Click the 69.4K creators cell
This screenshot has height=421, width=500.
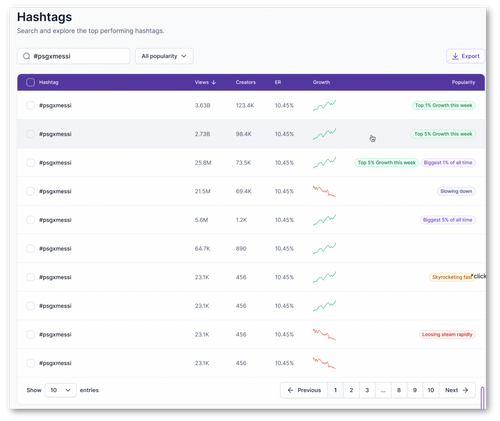coord(244,191)
